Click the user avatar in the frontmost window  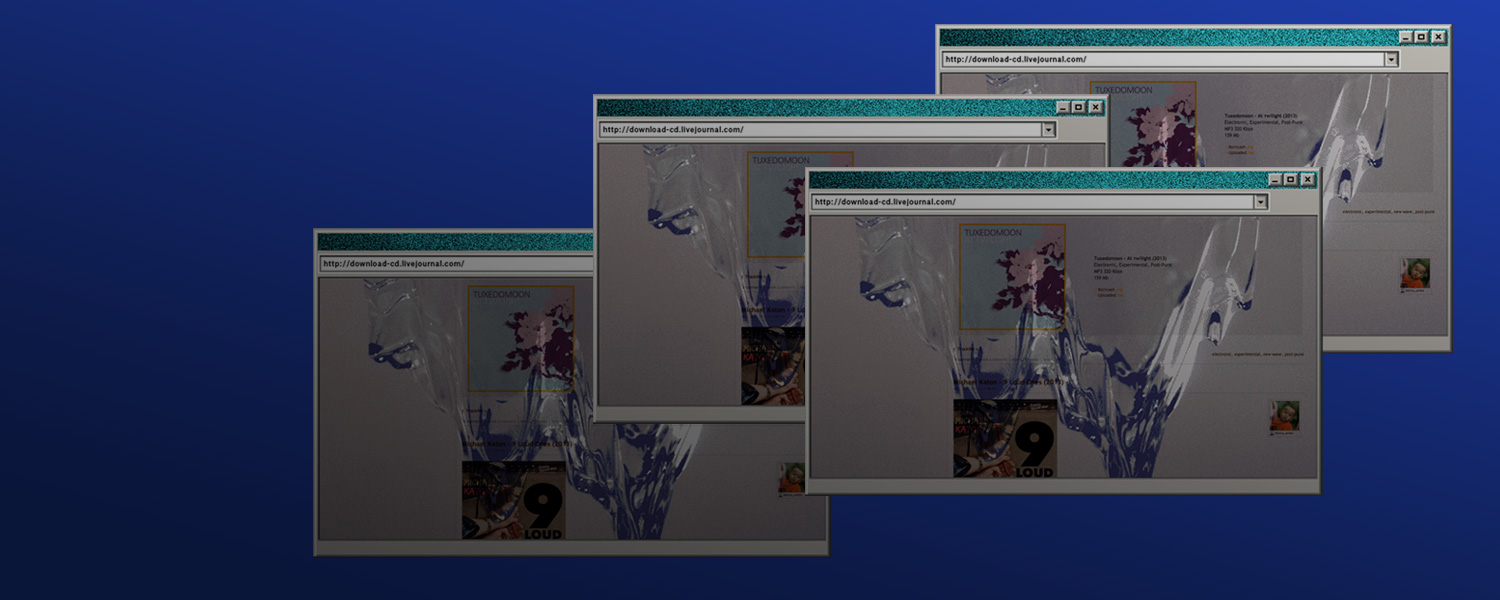click(1285, 415)
